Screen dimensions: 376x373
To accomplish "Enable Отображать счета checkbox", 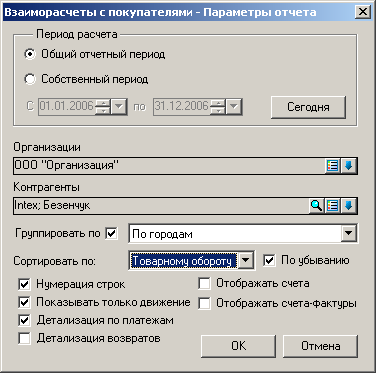I will pos(204,284).
